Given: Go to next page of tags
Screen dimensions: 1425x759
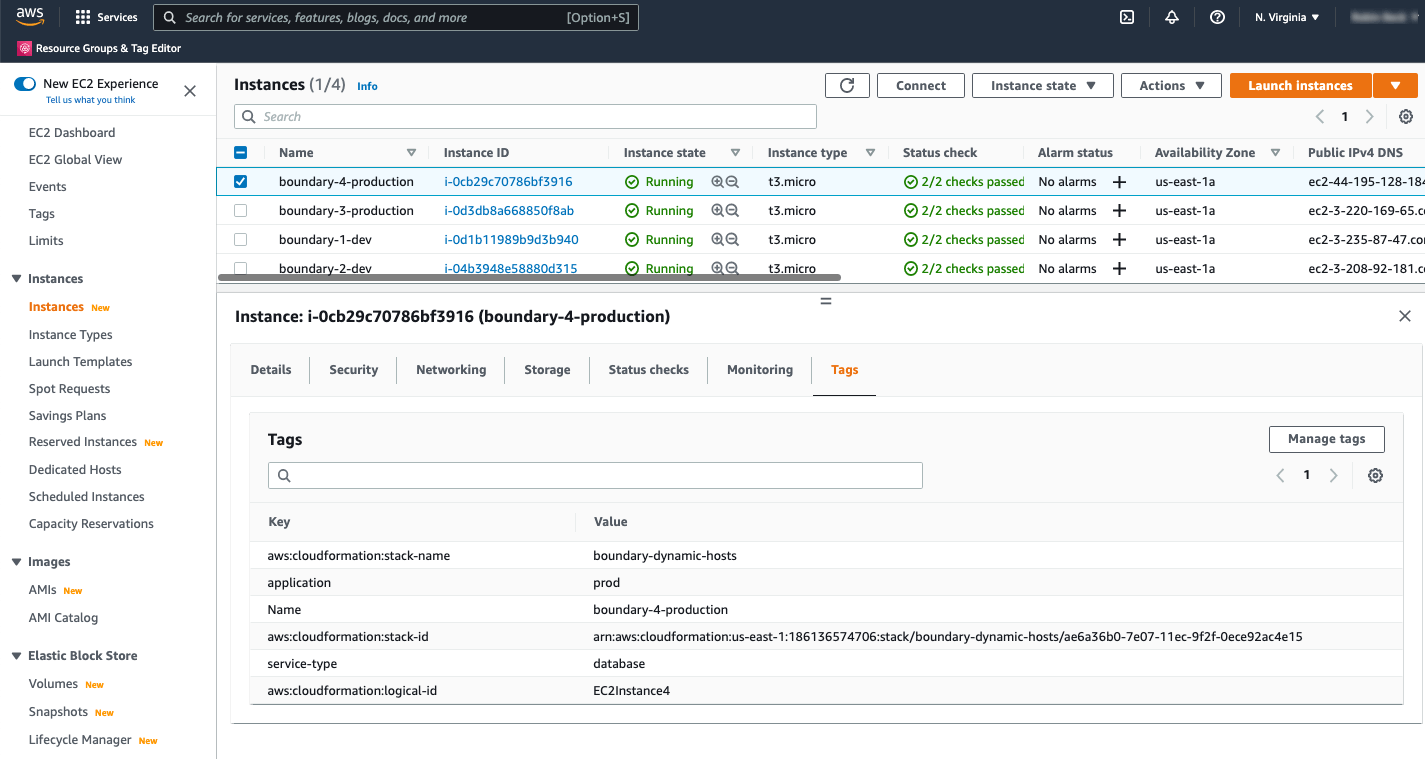Looking at the screenshot, I should [x=1333, y=476].
